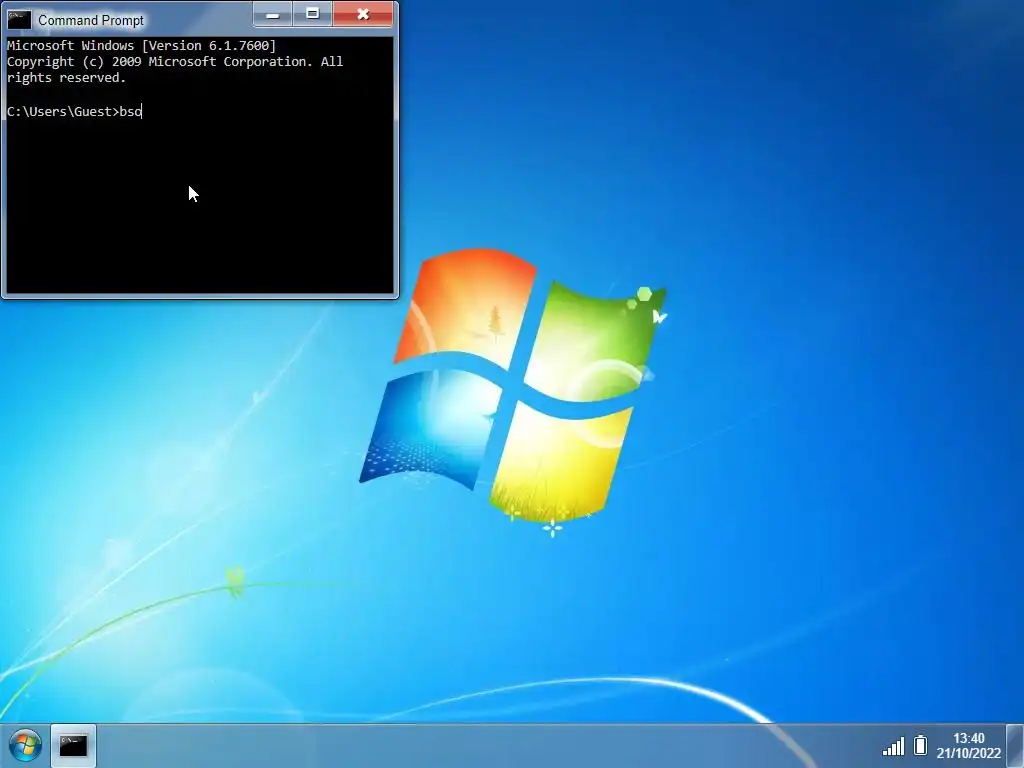Image resolution: width=1024 pixels, height=768 pixels.
Task: Click the 'rights reserved.' line
Action: (66, 78)
